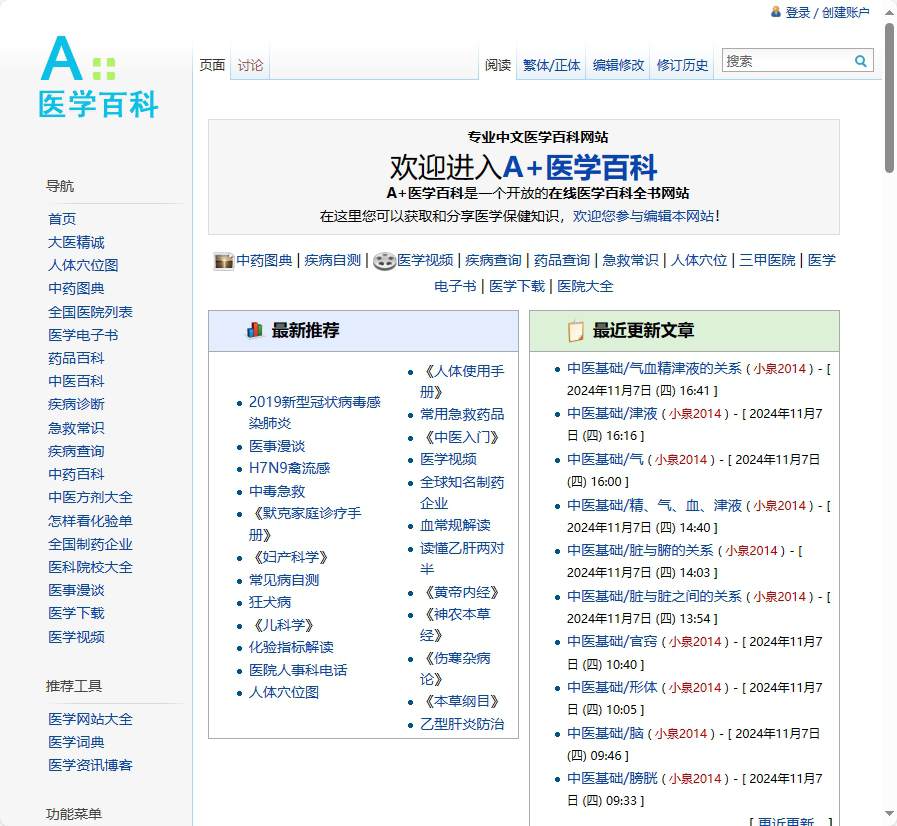The image size is (897, 826).
Task: Switch to the 讨论 tab
Action: [249, 62]
